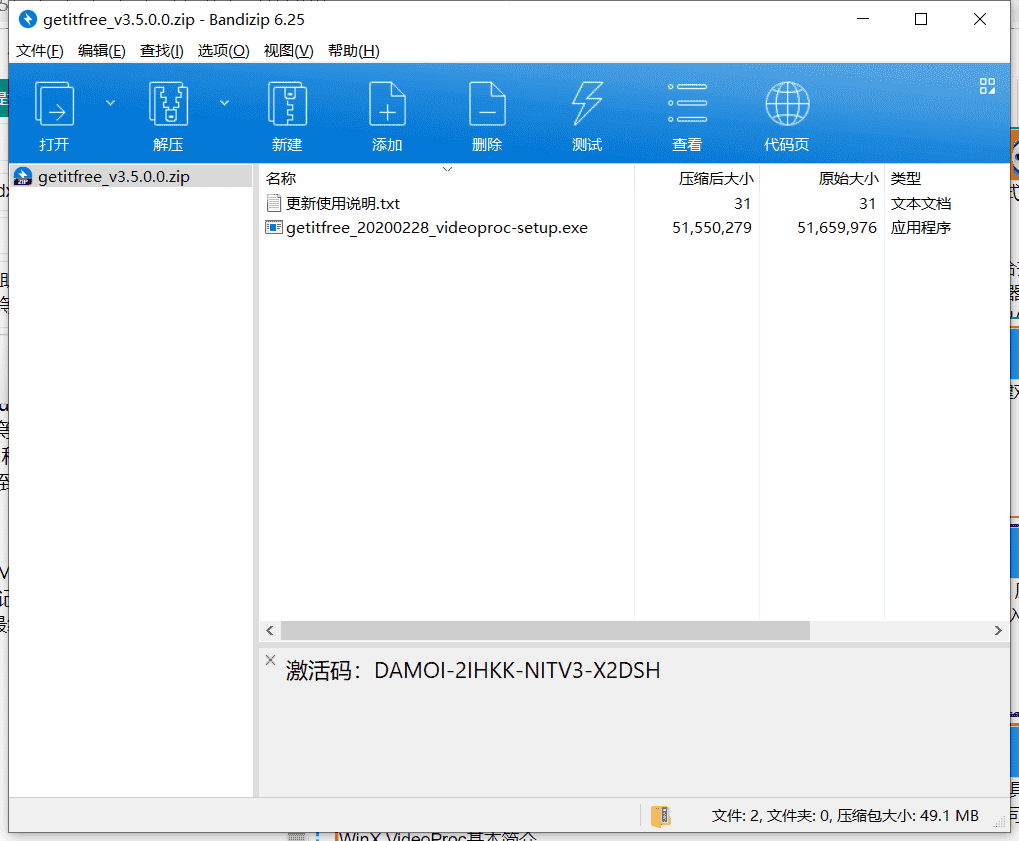The image size is (1019, 841).
Task: Click the activation code comment text
Action: (x=473, y=670)
